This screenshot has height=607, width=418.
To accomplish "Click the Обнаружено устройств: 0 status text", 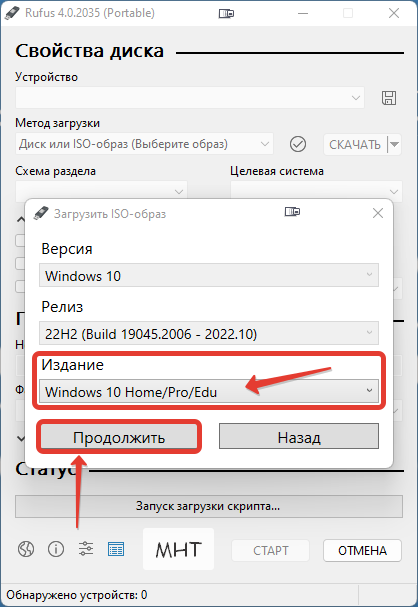I will point(77,594).
